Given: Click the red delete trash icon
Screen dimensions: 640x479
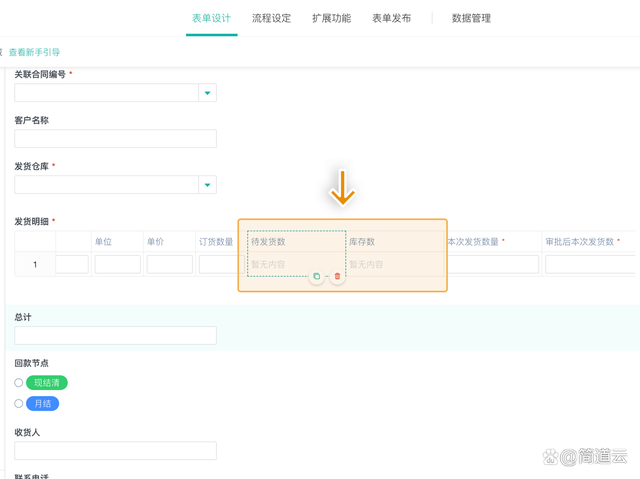Looking at the screenshot, I should point(337,276).
